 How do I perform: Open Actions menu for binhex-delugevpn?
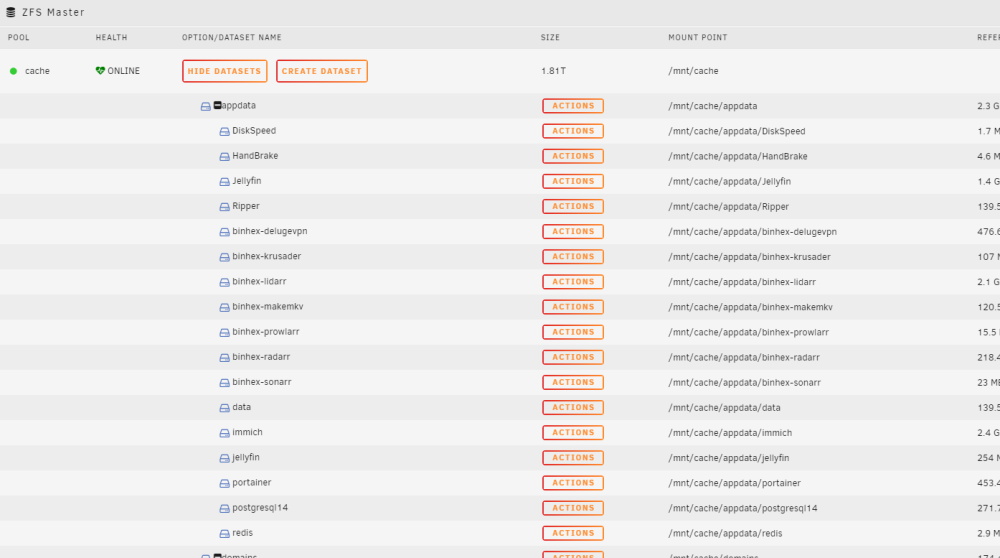[573, 231]
